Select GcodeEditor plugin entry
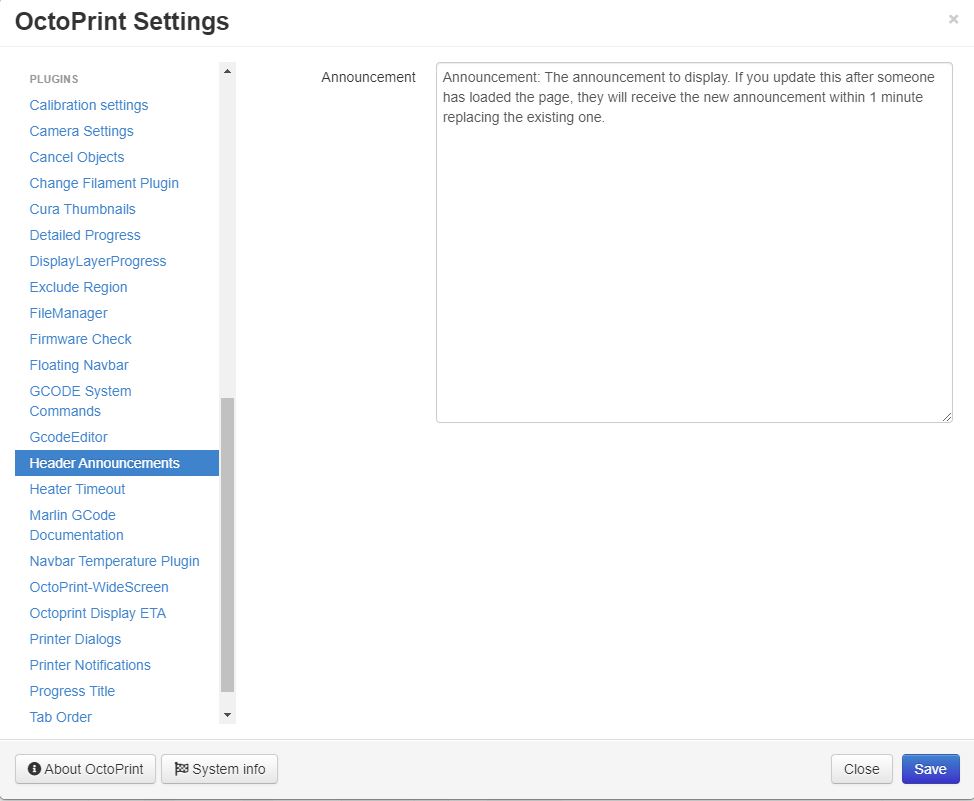 (68, 437)
